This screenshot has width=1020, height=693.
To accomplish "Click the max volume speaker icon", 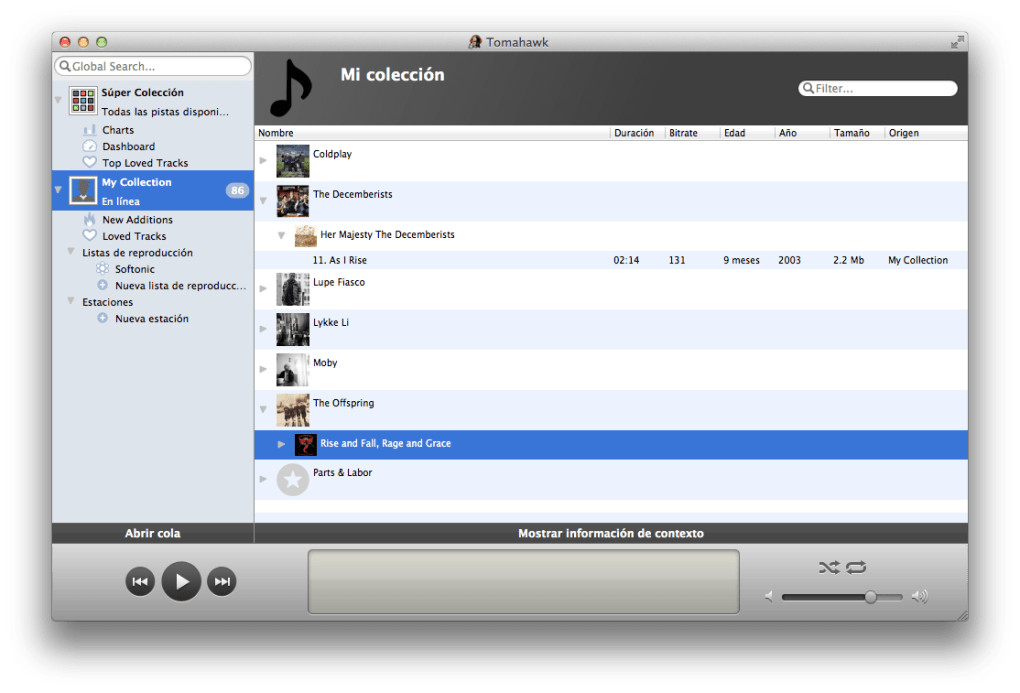I will point(920,596).
